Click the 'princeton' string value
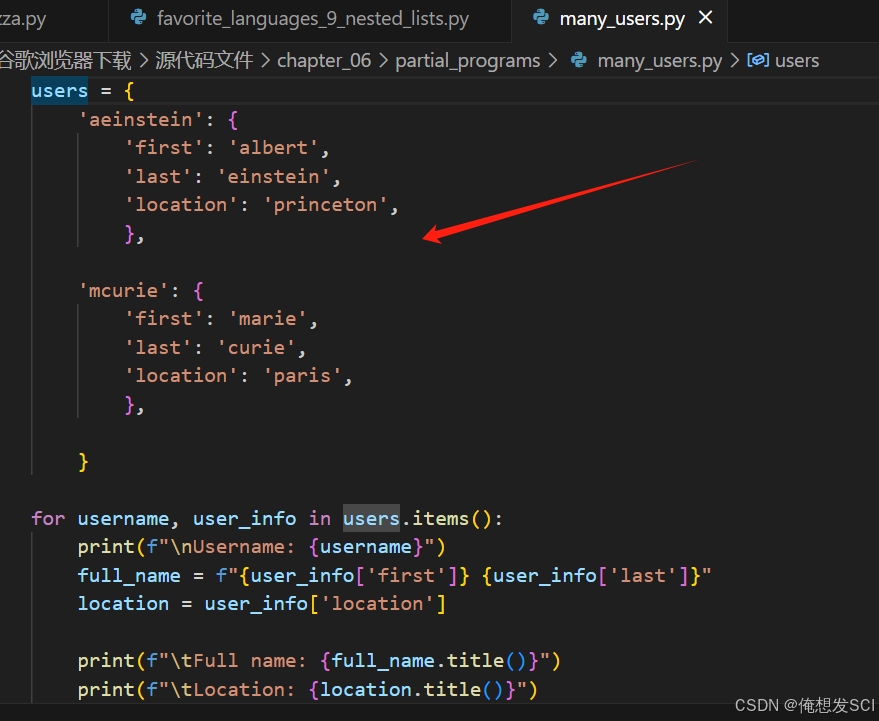 pos(325,205)
